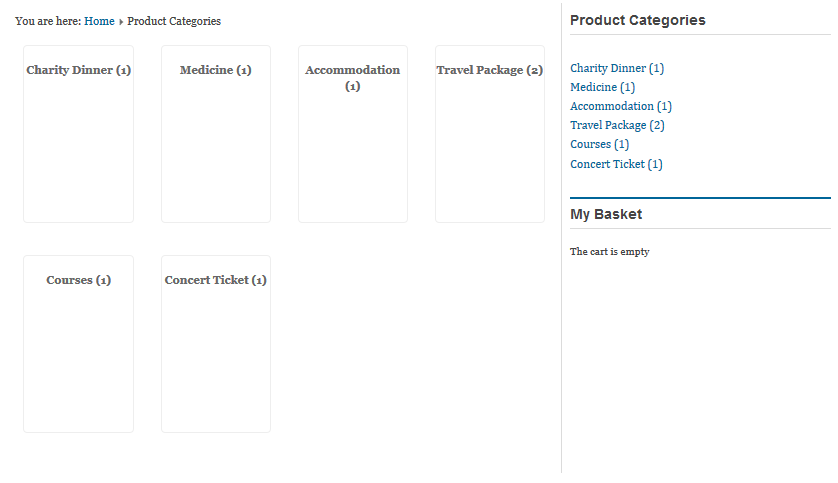The image size is (838, 483).
Task: Open the Travel Package (2) tile heading
Action: [489, 70]
